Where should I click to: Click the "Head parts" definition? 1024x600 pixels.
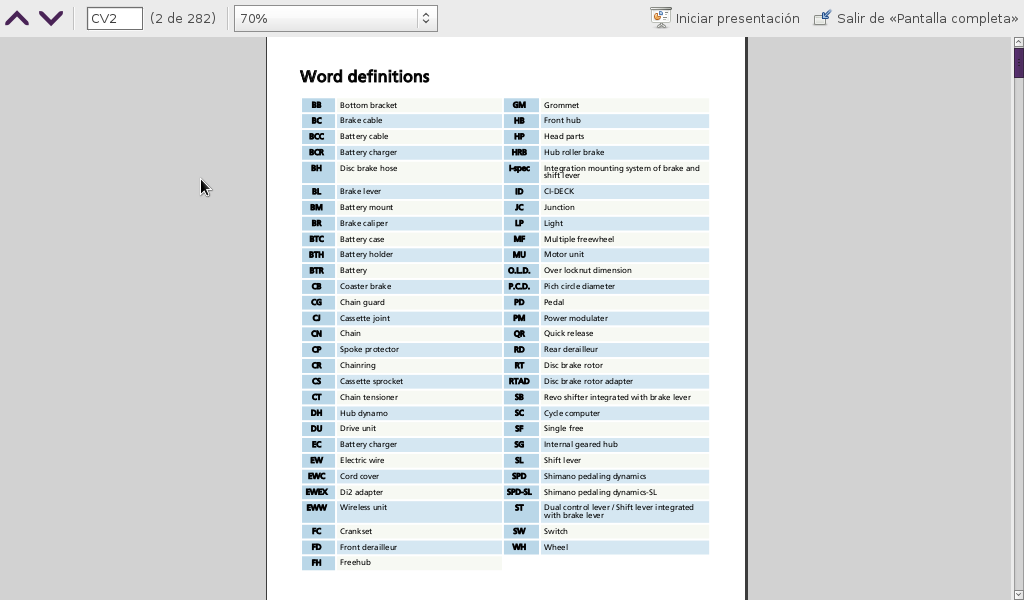[564, 136]
